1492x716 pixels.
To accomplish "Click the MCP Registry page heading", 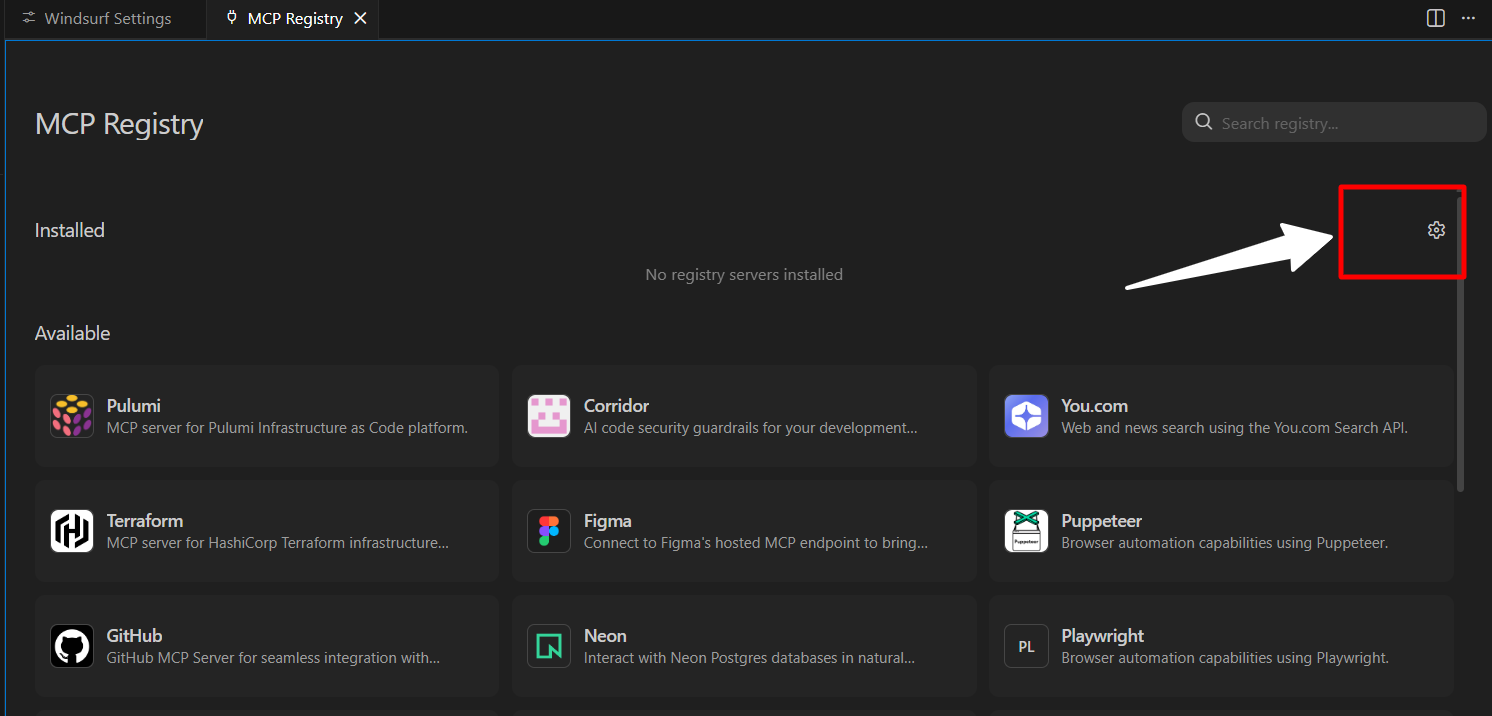I will tap(119, 124).
